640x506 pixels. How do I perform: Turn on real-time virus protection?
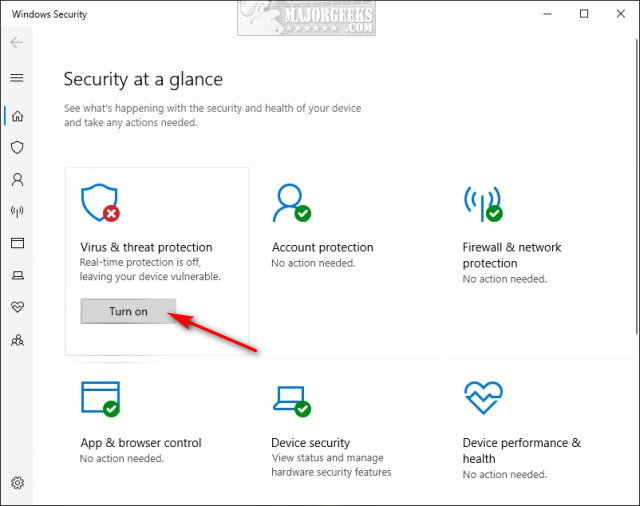[128, 311]
